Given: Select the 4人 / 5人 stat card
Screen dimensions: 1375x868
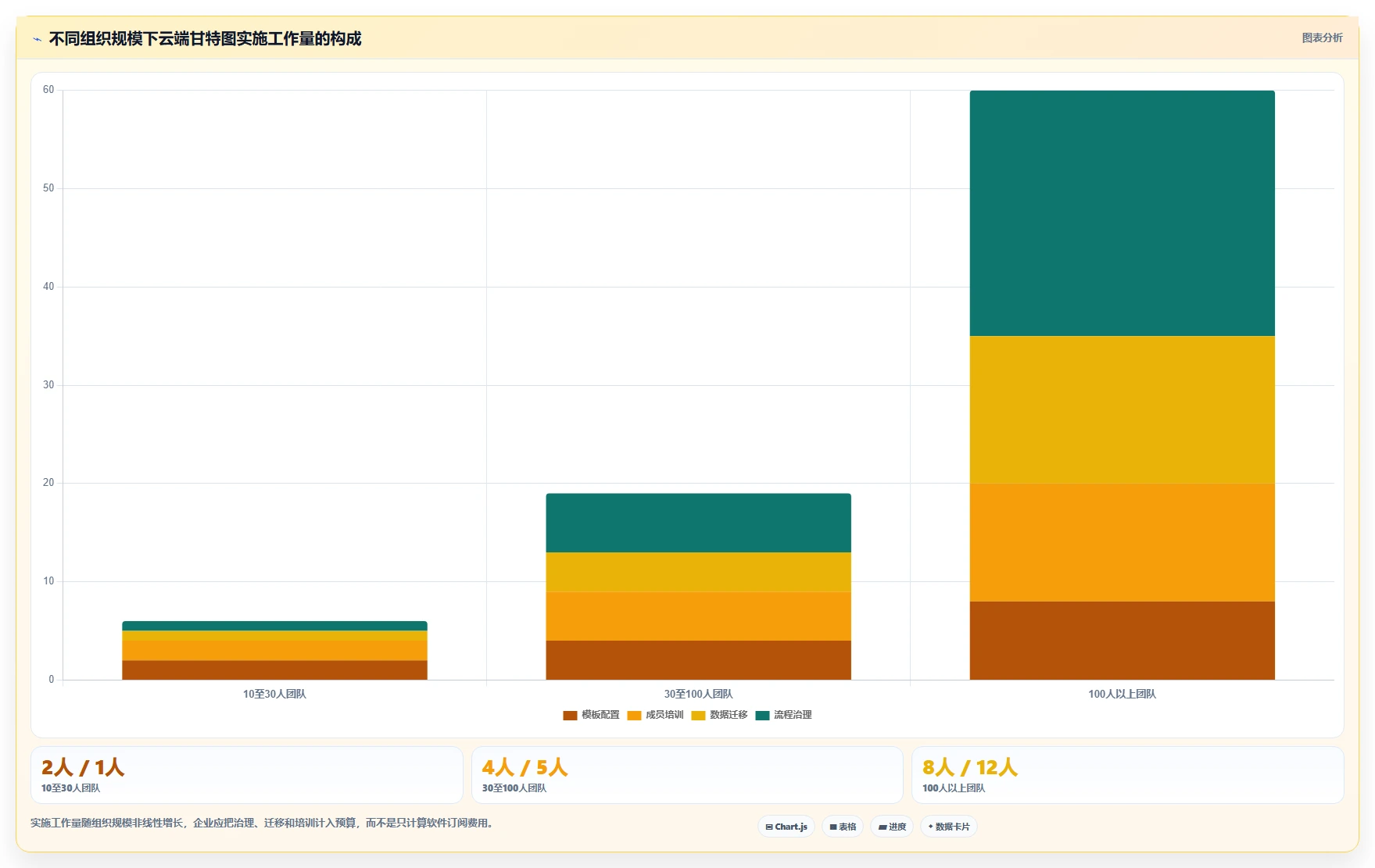Looking at the screenshot, I should click(x=687, y=775).
